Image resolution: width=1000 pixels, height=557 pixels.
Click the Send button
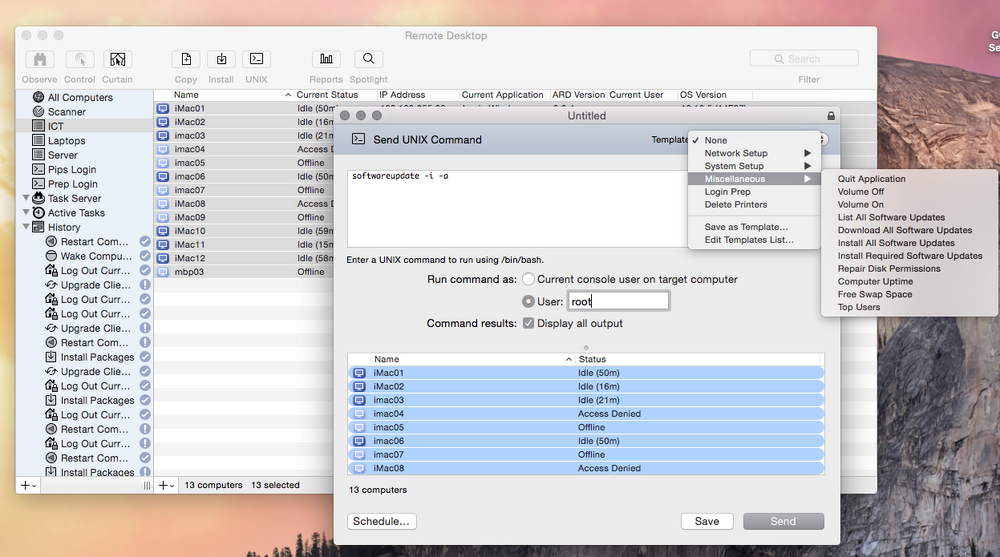pyautogui.click(x=783, y=521)
